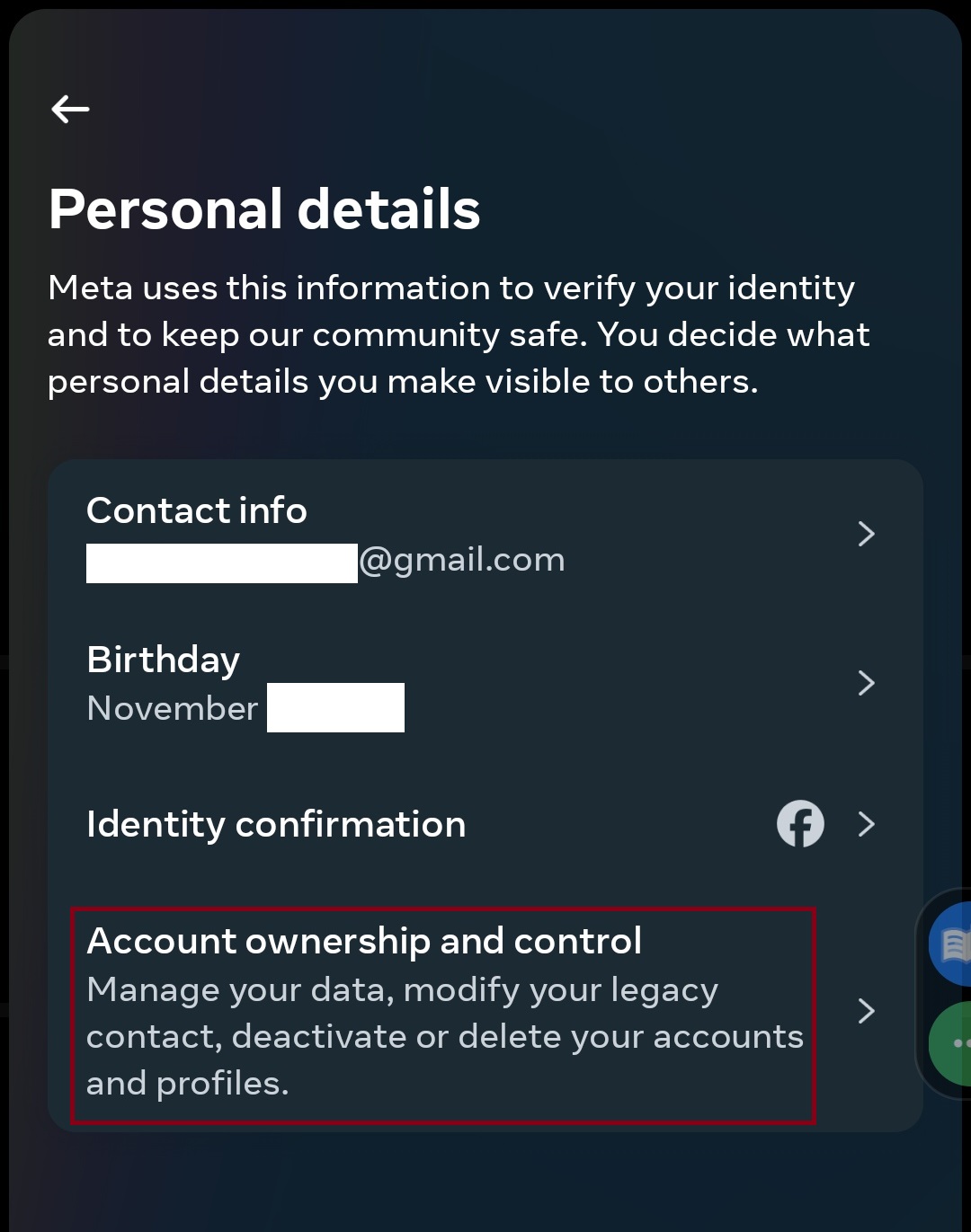
Task: Tap the Meta identity information paragraph
Action: coord(459,334)
